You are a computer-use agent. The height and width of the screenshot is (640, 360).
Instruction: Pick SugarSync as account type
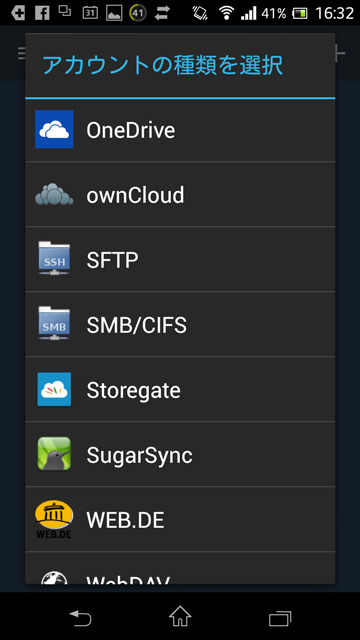[x=180, y=454]
